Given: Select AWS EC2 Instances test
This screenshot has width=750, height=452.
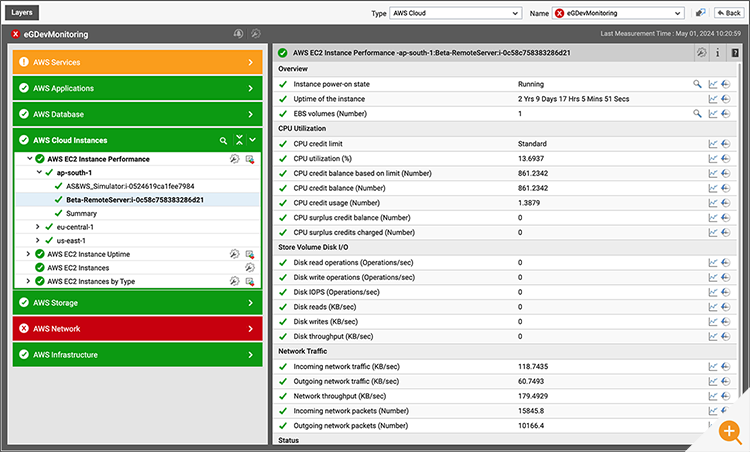Looking at the screenshot, I should point(78,268).
